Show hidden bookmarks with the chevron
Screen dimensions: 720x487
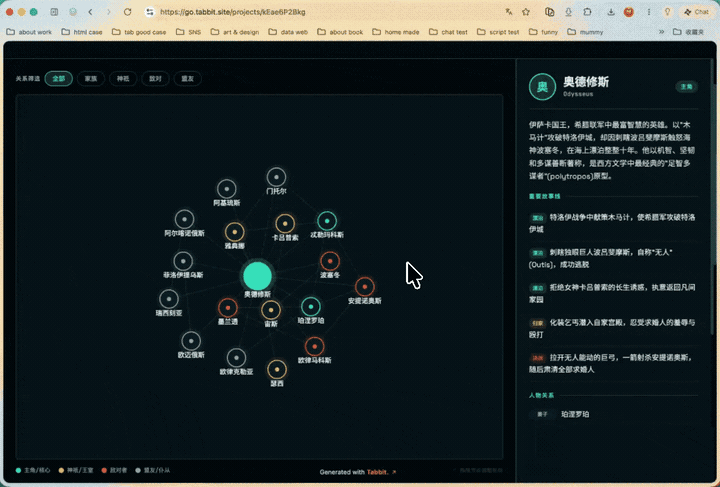(662, 32)
